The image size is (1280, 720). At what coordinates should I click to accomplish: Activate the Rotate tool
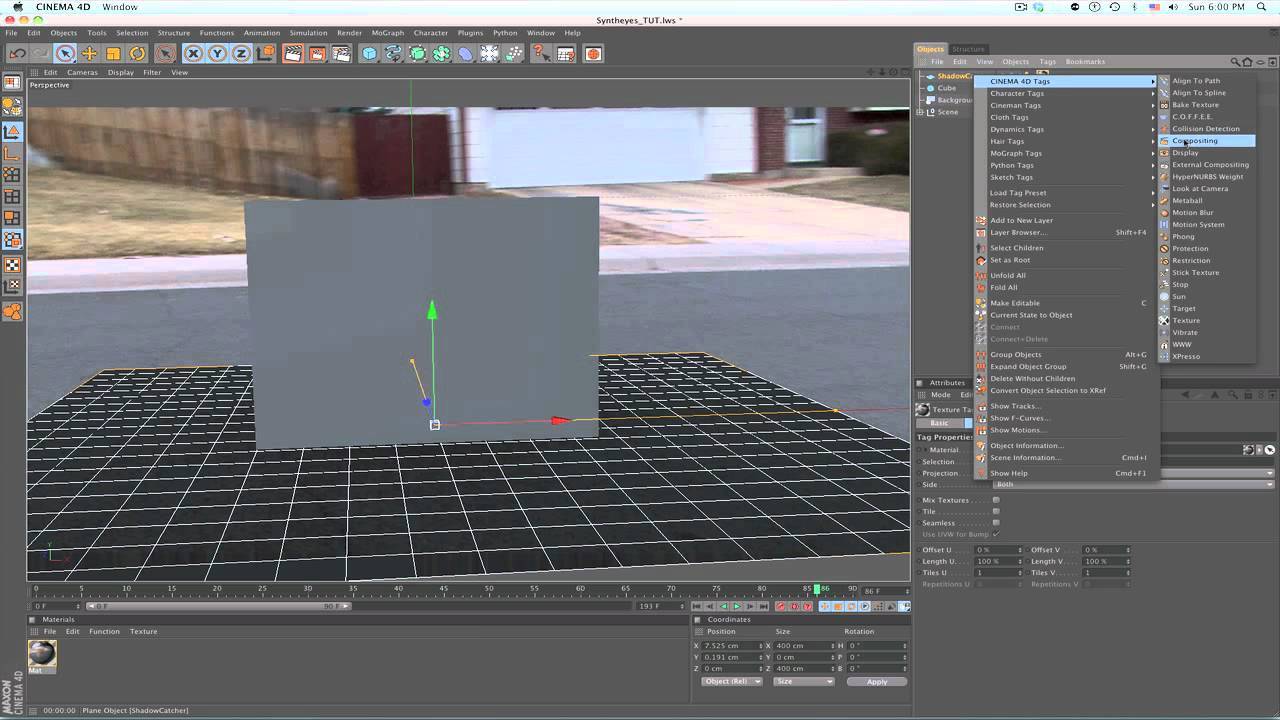click(137, 54)
